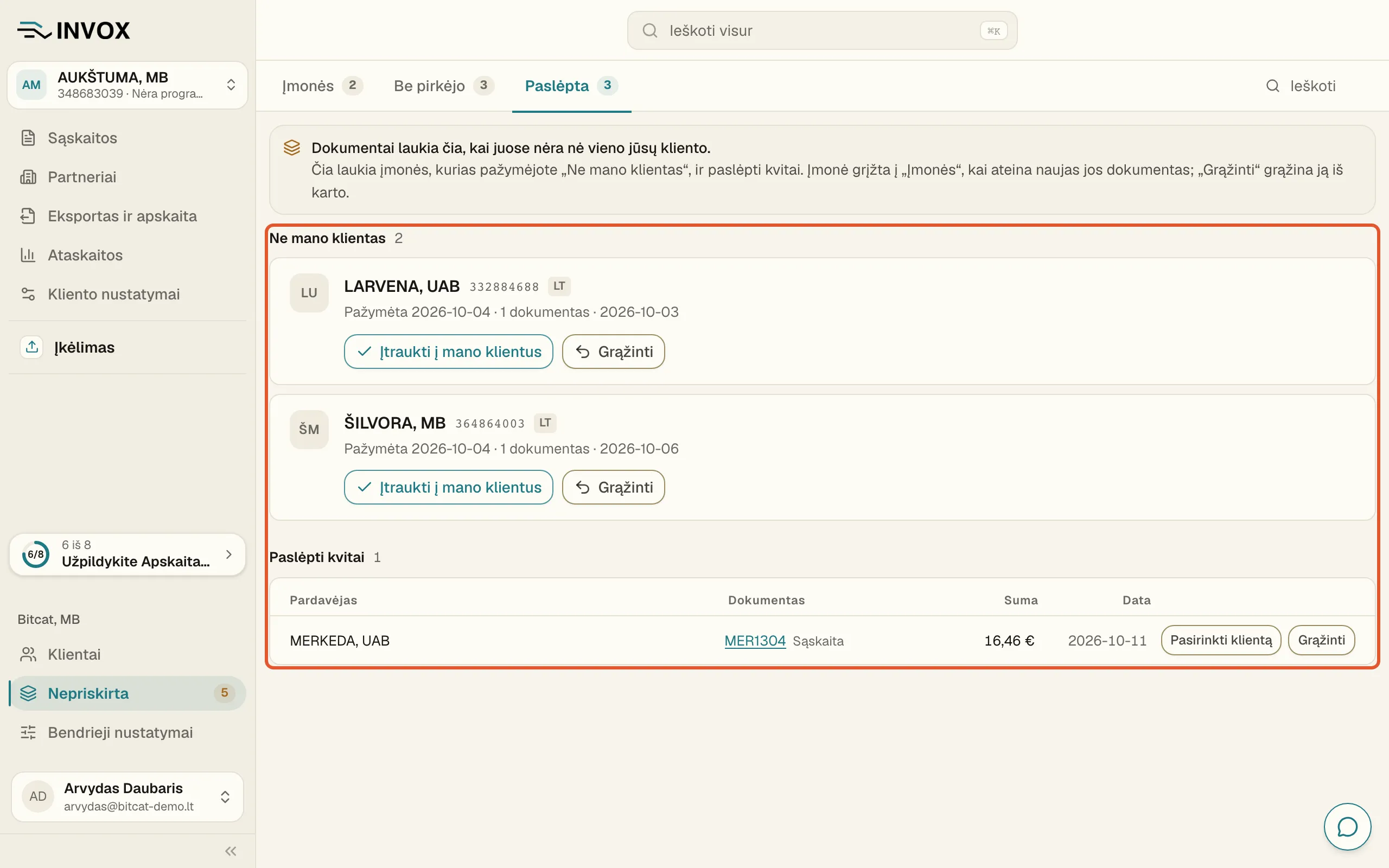Open the chat support bubble icon
Image resolution: width=1389 pixels, height=868 pixels.
tap(1347, 827)
